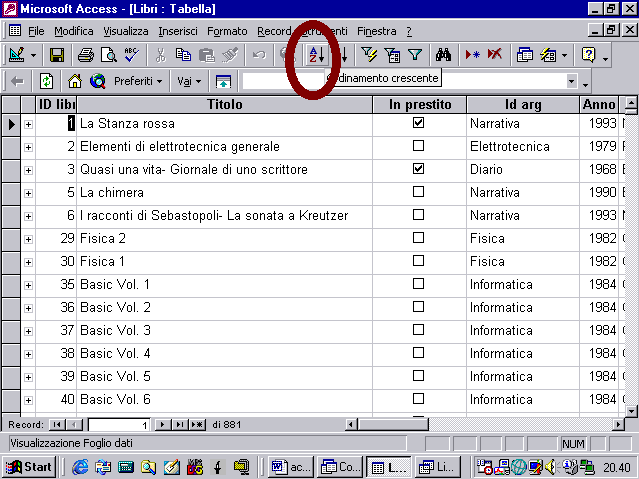Image resolution: width=639 pixels, height=479 pixels.
Task: Click the Show Only Web Toolbar icon
Action: 223,82
